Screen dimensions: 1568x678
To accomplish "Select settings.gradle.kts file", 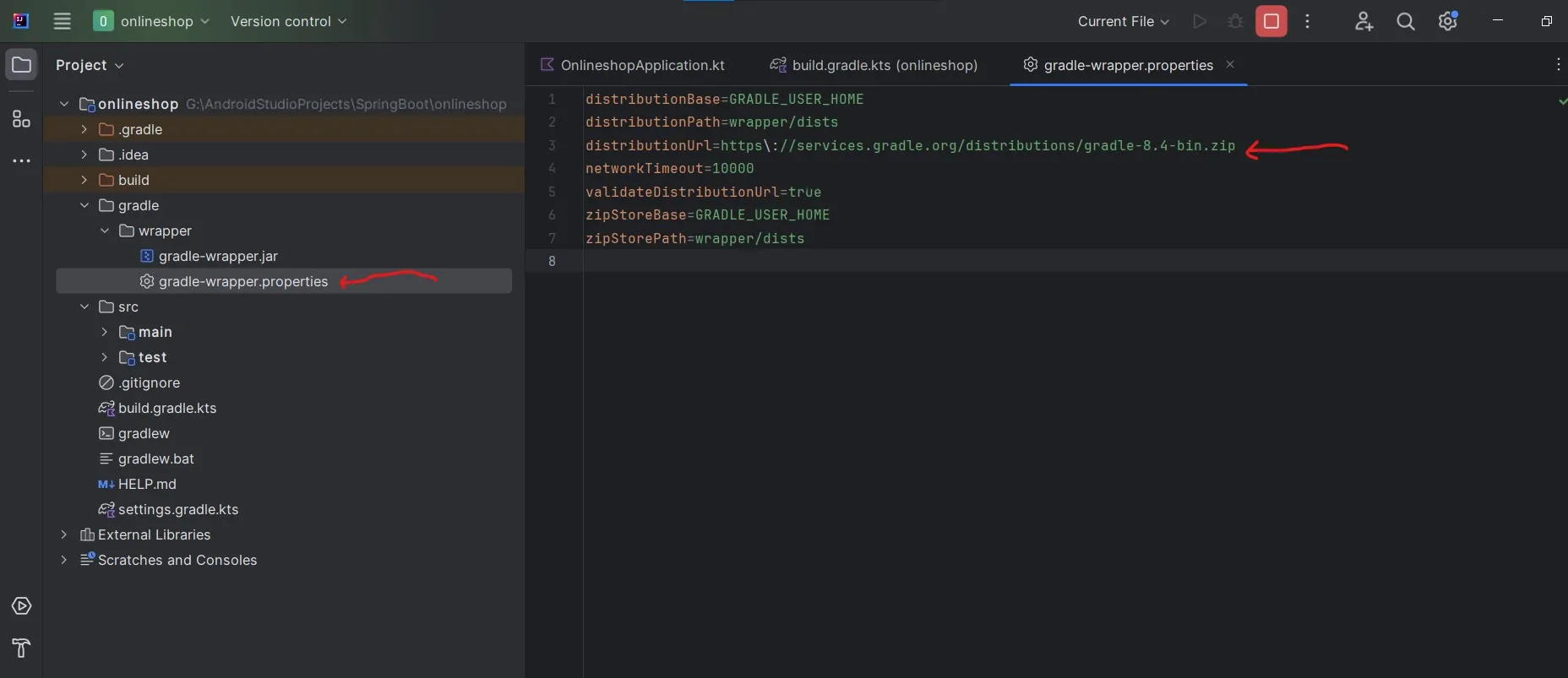I will pyautogui.click(x=178, y=509).
